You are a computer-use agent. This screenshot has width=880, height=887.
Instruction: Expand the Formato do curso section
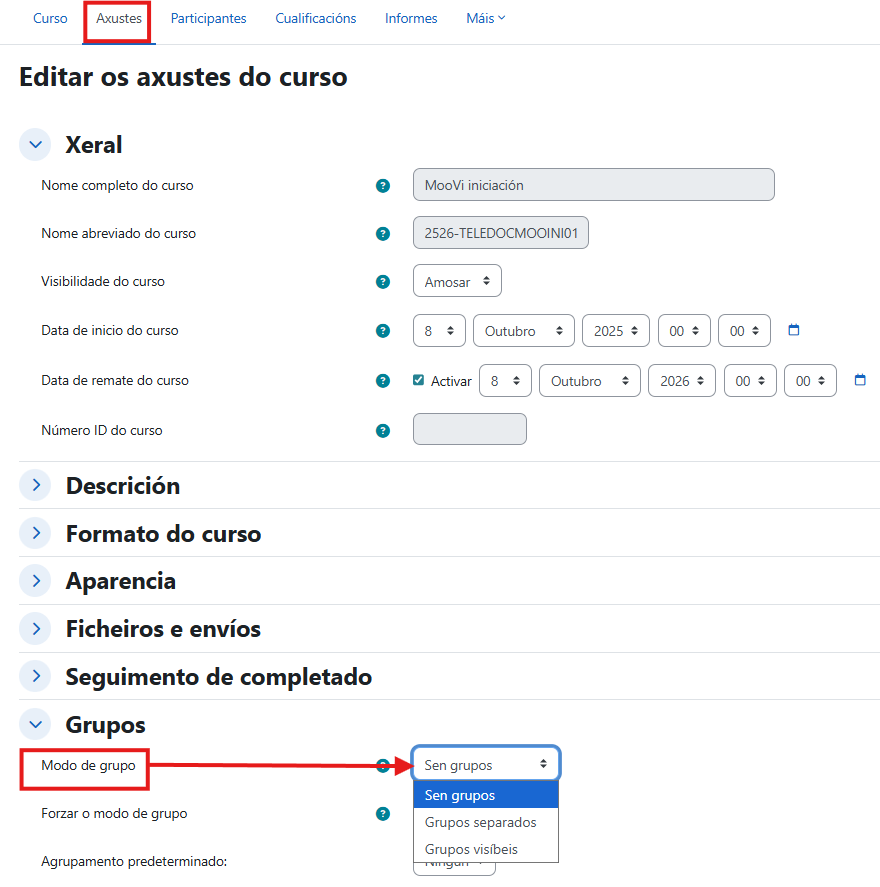(35, 533)
